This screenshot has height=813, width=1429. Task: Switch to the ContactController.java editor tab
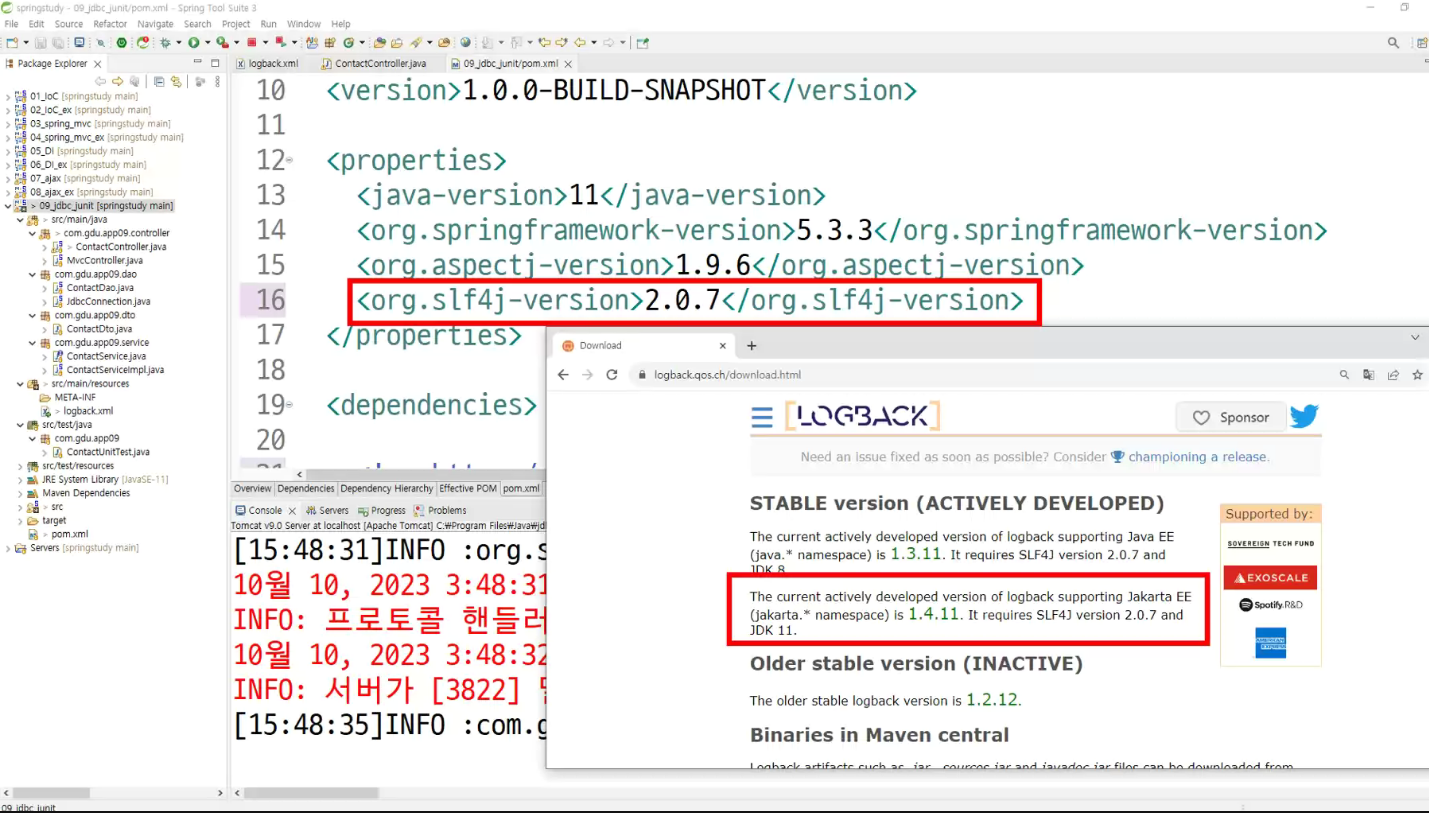click(373, 63)
